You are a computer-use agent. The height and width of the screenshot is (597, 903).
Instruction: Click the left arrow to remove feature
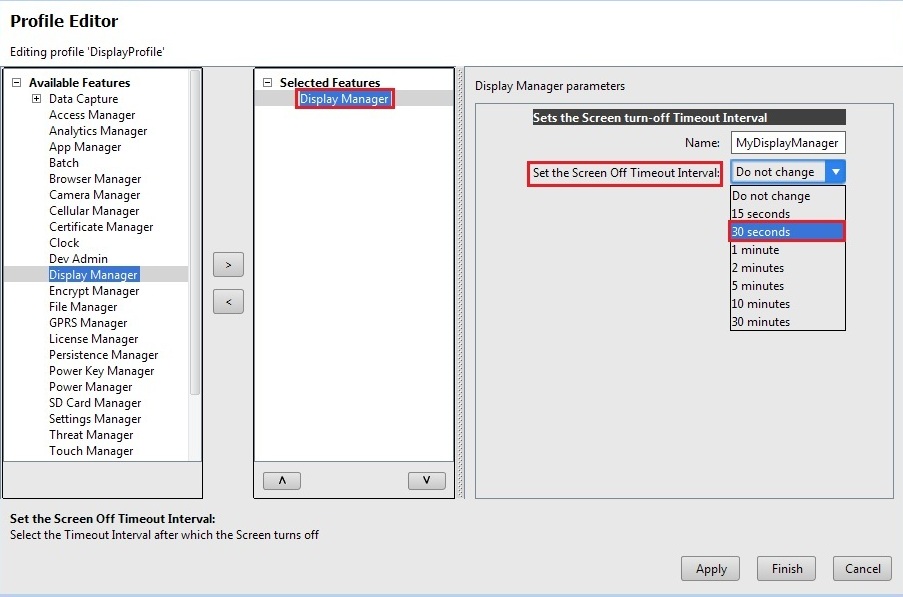(228, 300)
